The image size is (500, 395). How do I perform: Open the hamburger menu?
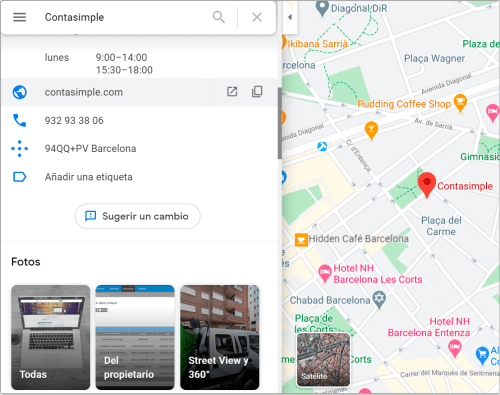click(x=19, y=17)
